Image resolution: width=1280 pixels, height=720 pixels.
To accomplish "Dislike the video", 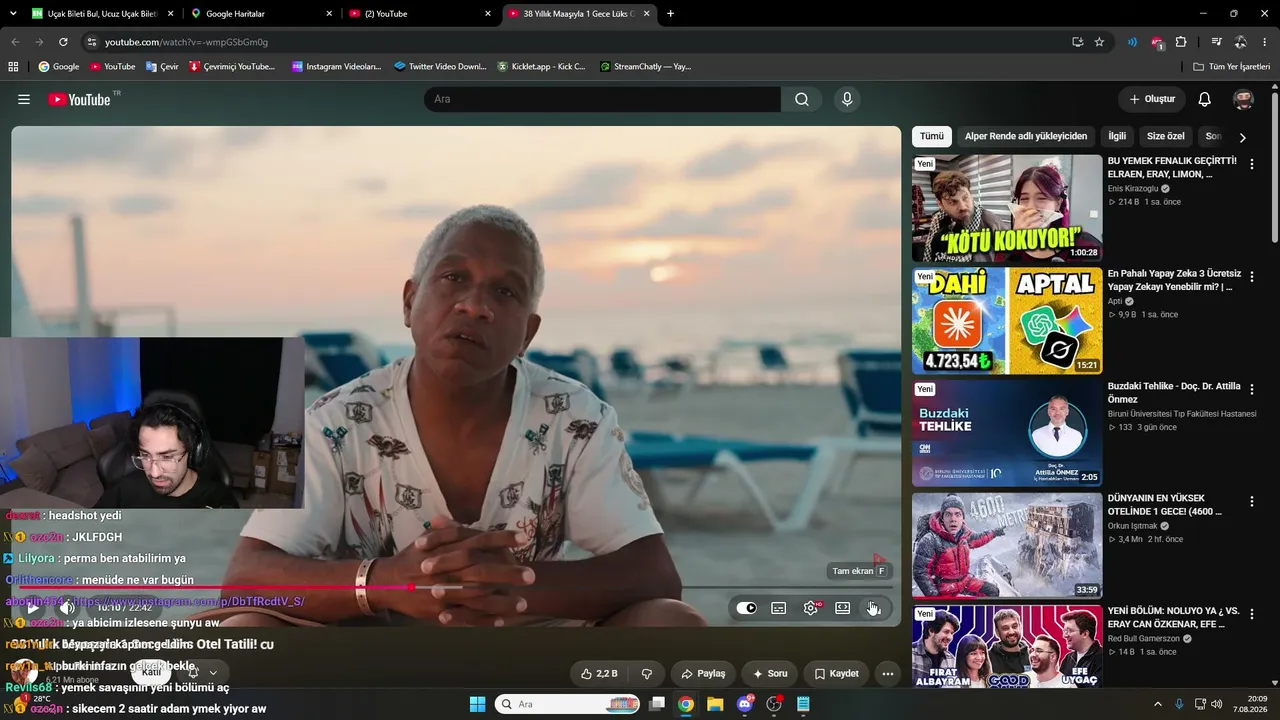I will [x=647, y=674].
